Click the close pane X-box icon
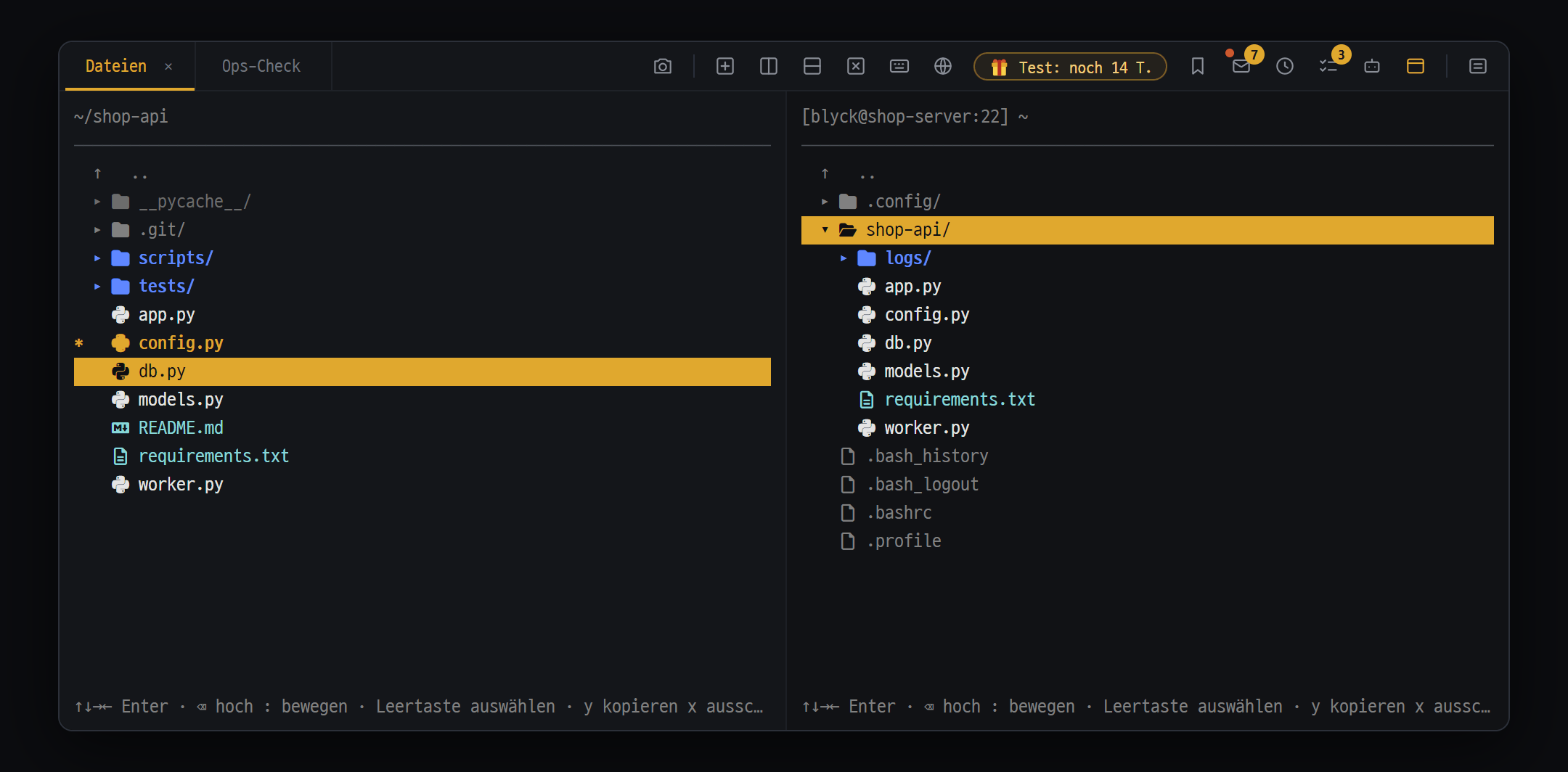The width and height of the screenshot is (1568, 772). click(x=855, y=67)
